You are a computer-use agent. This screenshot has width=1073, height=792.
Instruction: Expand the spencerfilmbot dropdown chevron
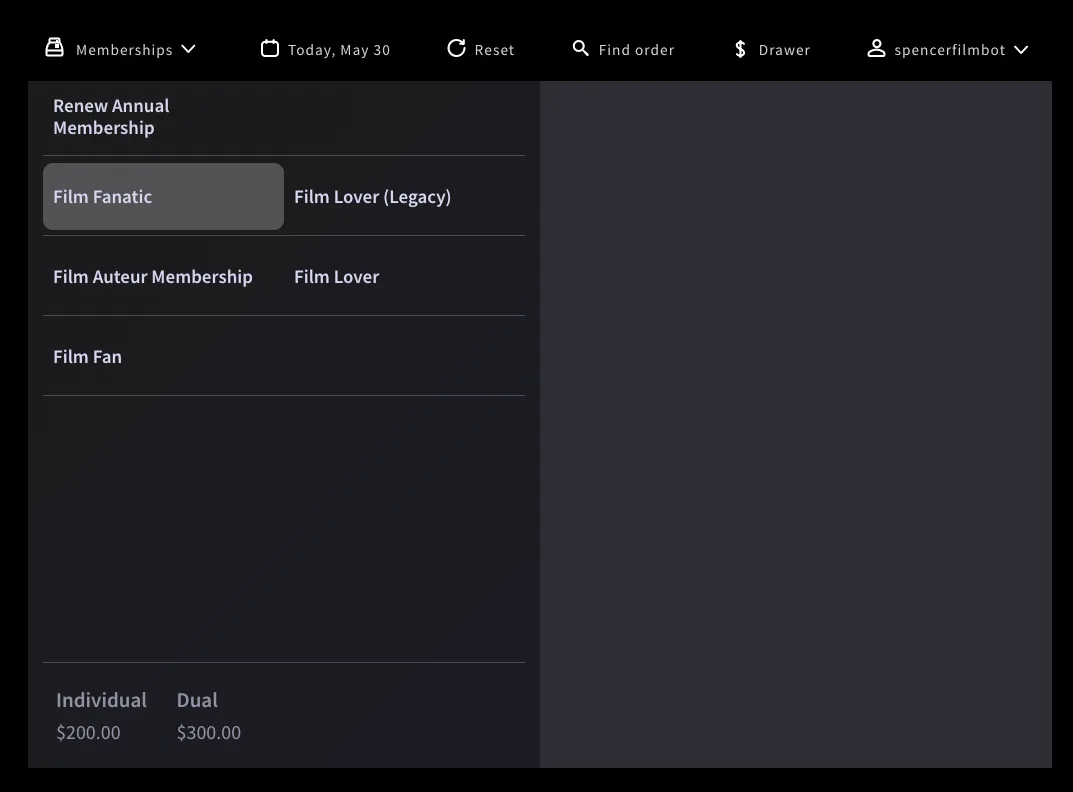[x=1021, y=49]
